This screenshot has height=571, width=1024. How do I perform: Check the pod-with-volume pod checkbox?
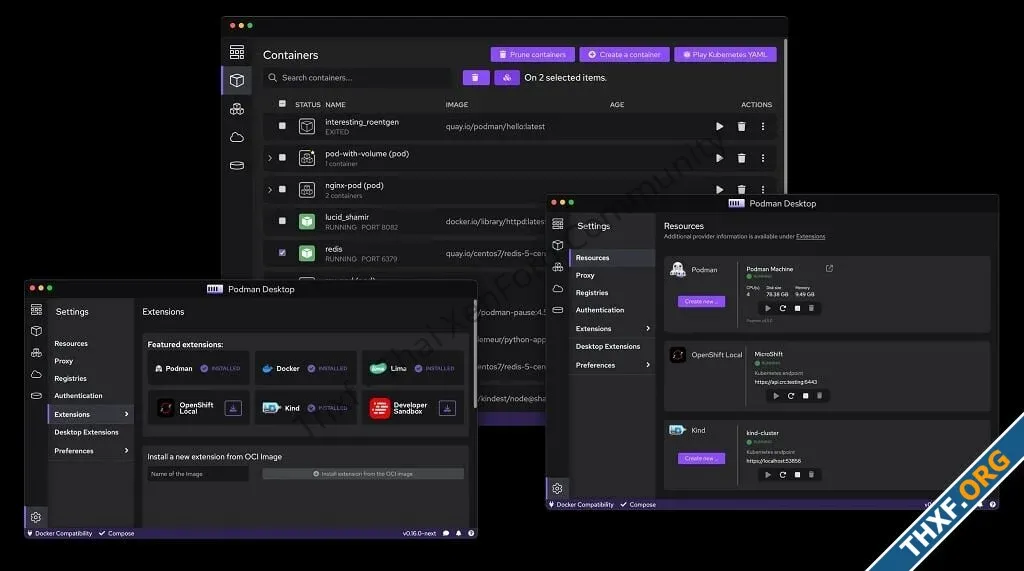[282, 157]
